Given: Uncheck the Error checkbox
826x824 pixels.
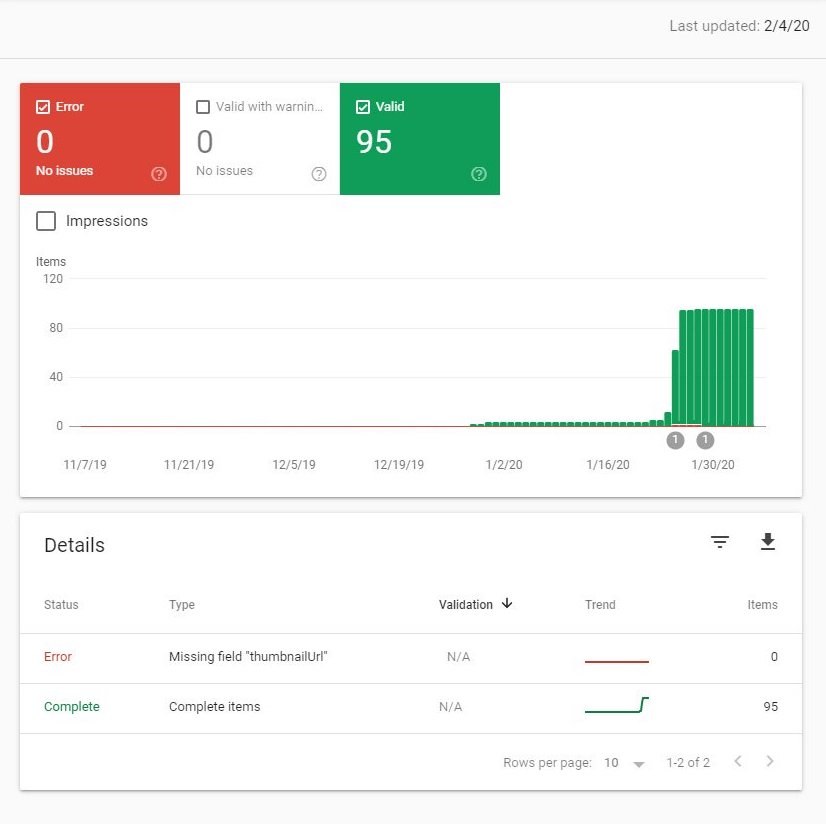Looking at the screenshot, I should click(x=43, y=107).
